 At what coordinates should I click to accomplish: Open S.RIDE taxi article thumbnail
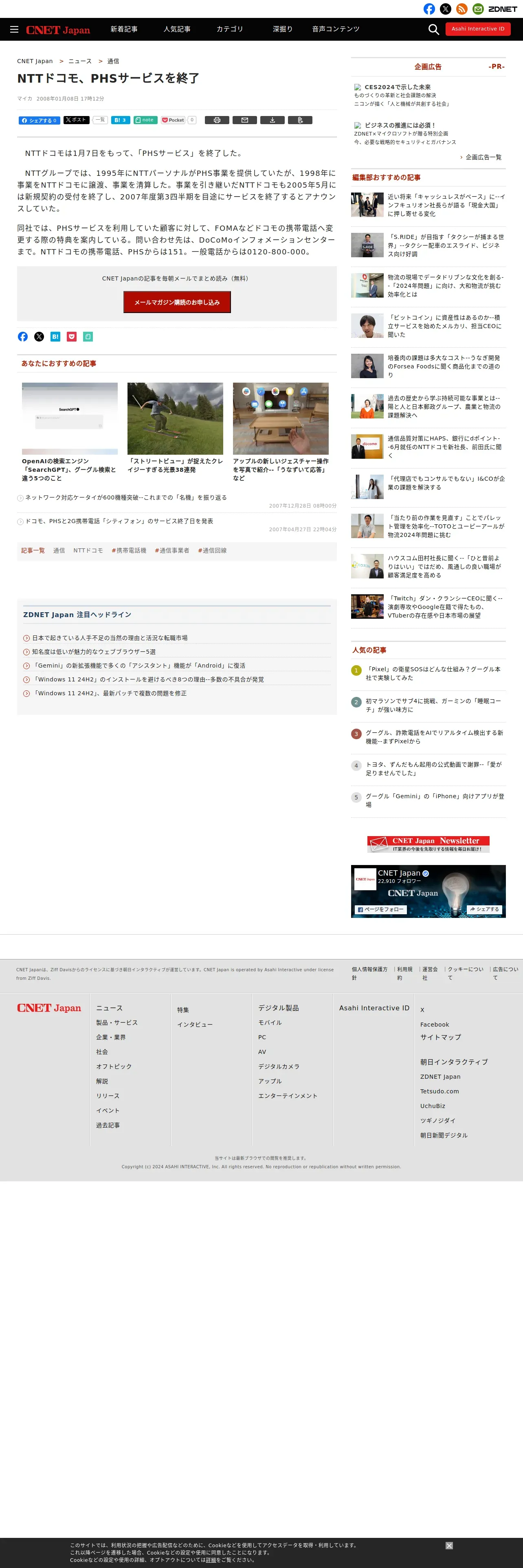pos(367,245)
